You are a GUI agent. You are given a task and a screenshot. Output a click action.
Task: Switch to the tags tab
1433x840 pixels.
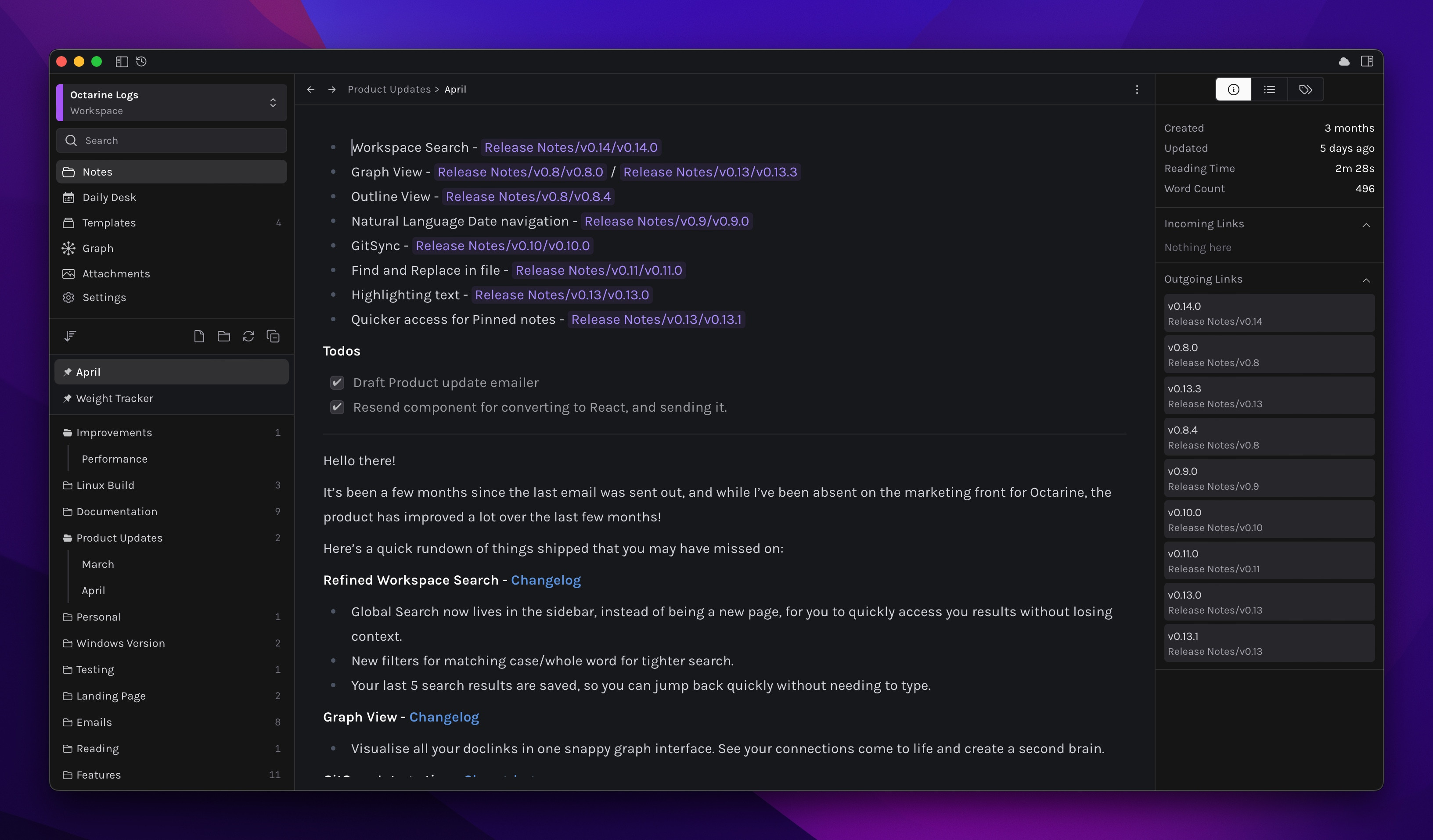1305,90
